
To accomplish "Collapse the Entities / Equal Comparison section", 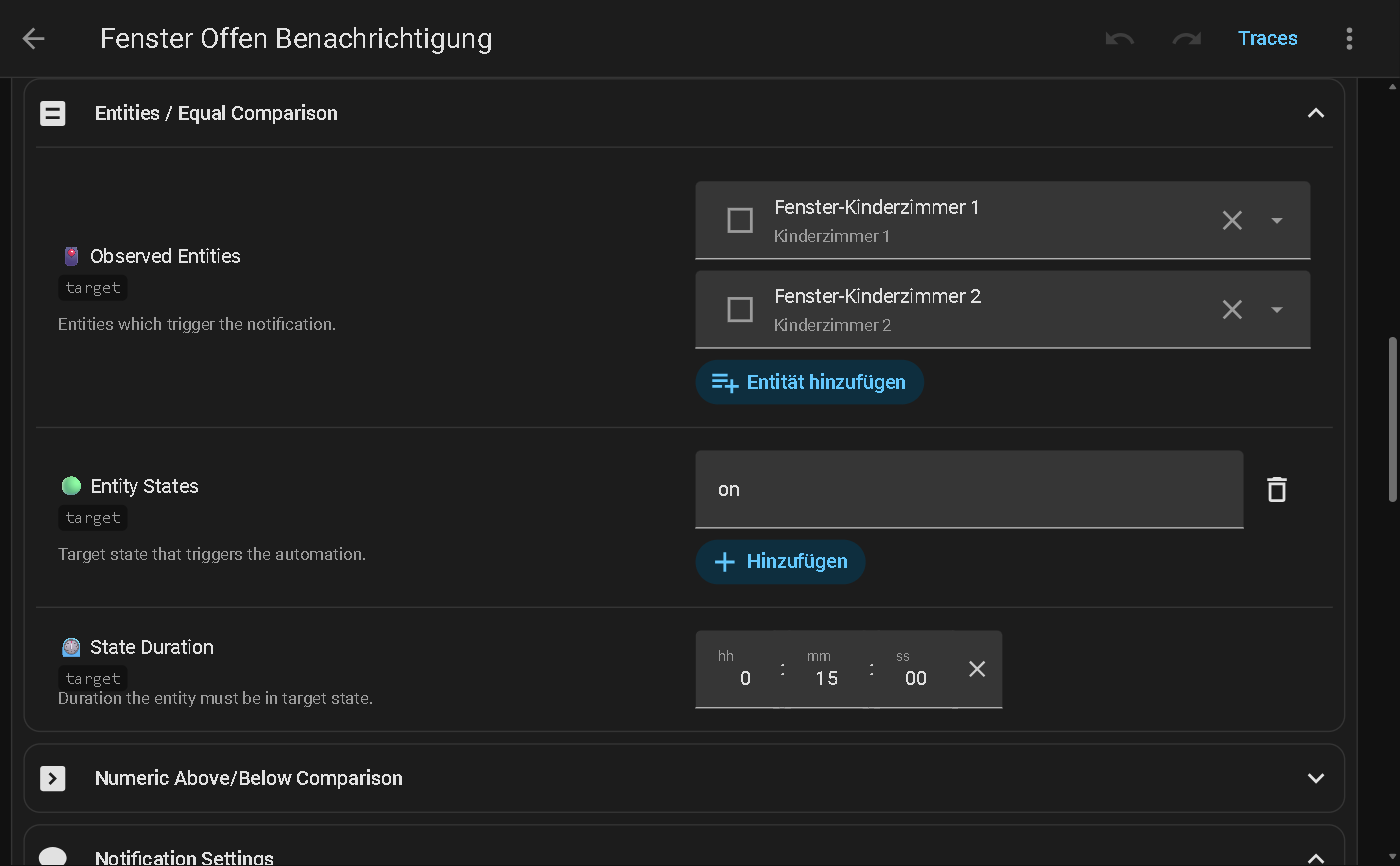I will (x=1316, y=113).
